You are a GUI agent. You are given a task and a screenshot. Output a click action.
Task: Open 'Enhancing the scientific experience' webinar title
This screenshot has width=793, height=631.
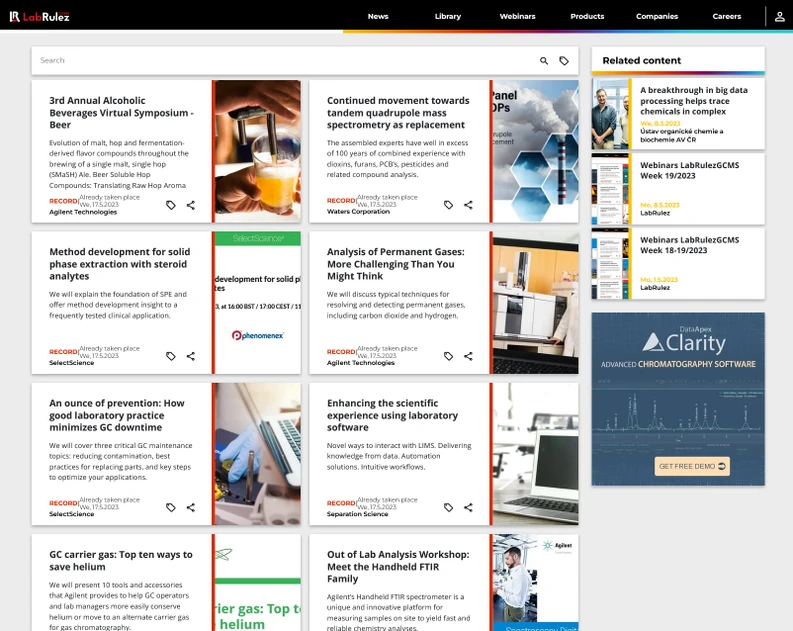point(392,415)
